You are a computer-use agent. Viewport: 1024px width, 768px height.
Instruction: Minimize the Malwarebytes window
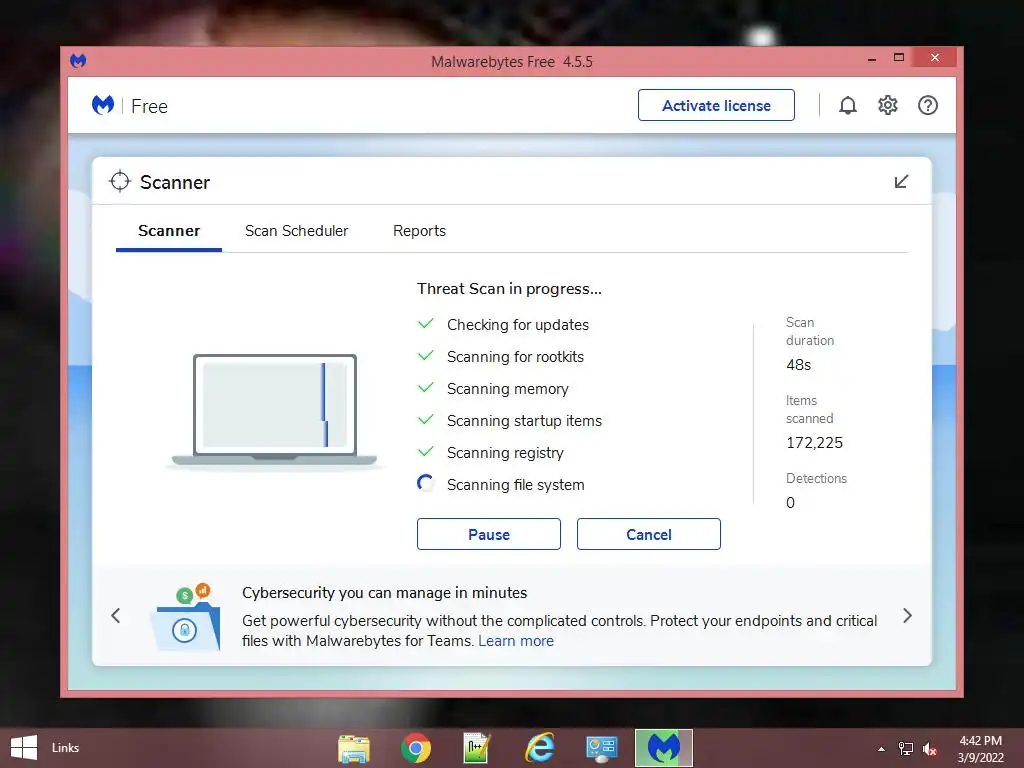coord(872,59)
